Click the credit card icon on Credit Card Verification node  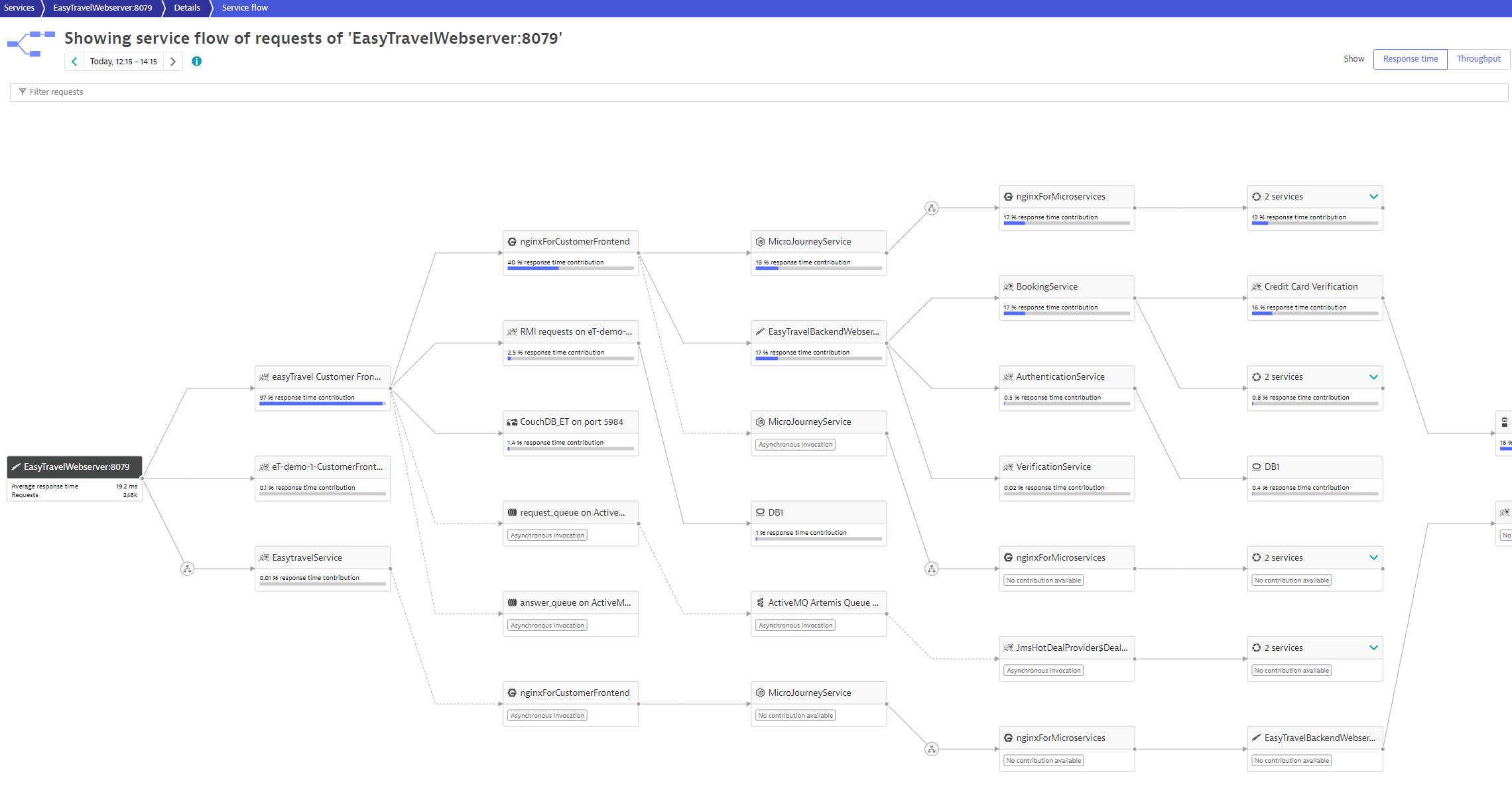point(1257,286)
